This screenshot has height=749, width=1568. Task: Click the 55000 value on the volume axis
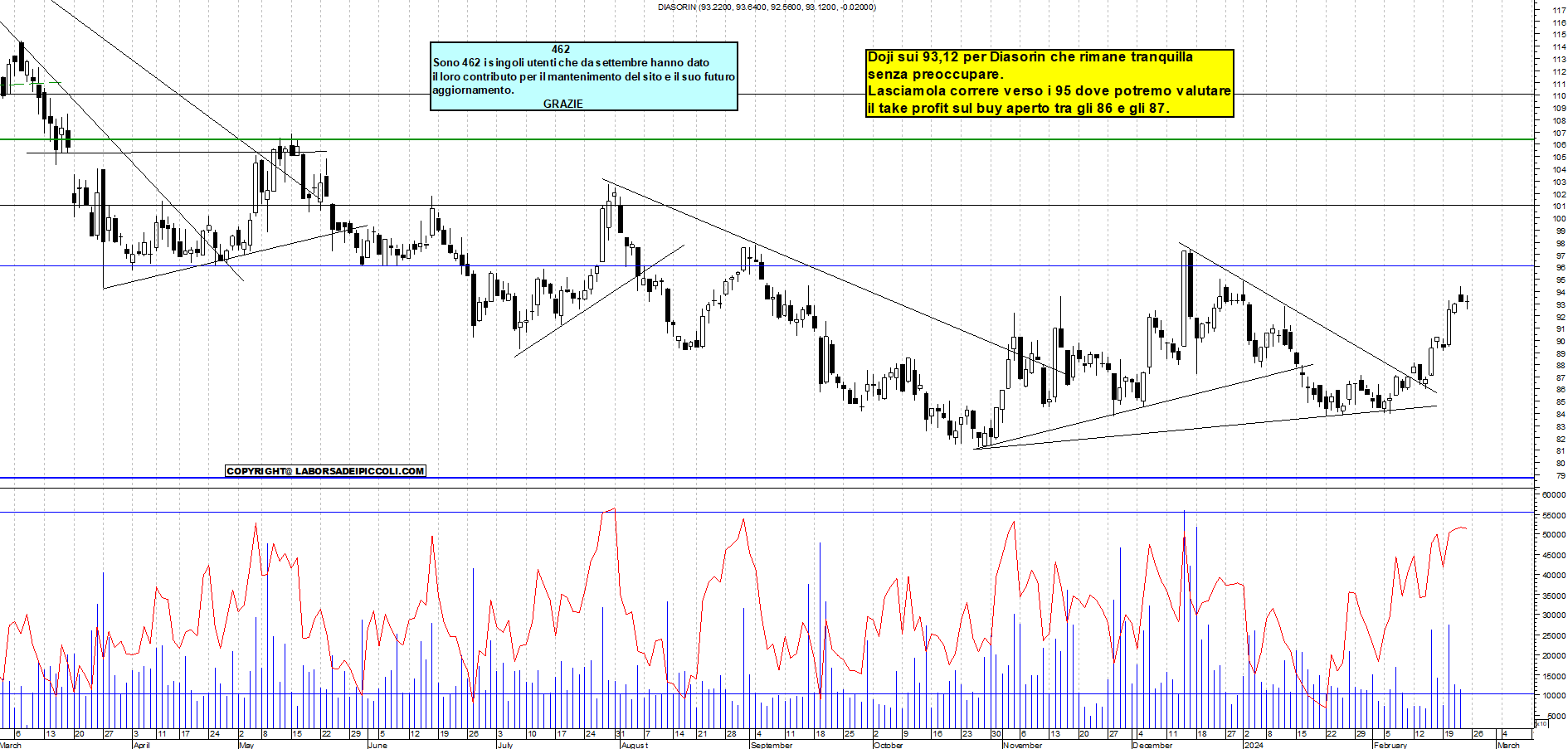click(x=1554, y=515)
